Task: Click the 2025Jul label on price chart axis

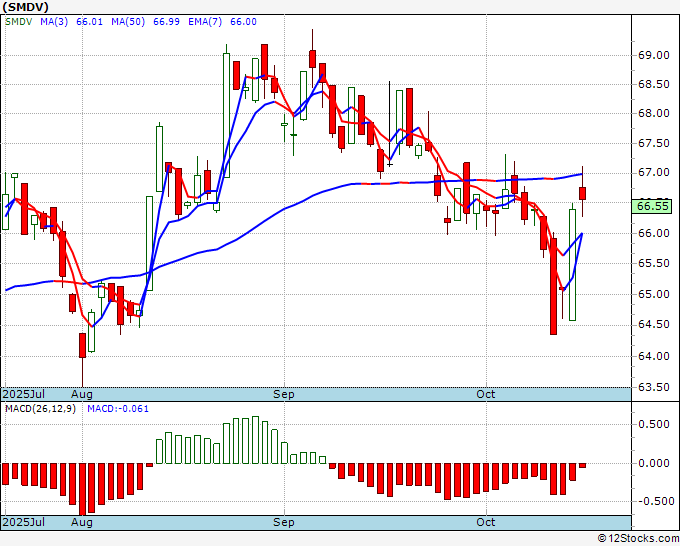Action: (23, 394)
